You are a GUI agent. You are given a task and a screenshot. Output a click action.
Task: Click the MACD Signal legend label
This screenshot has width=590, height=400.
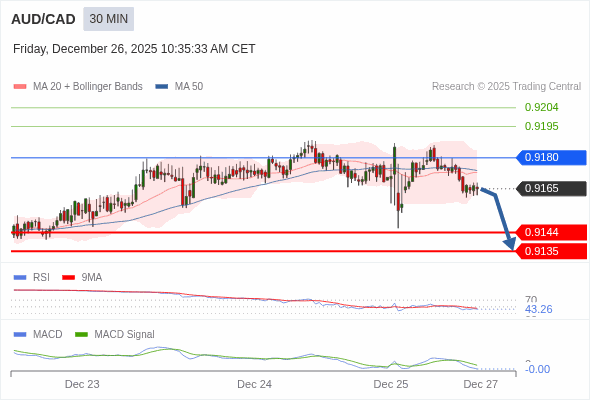pyautogui.click(x=124, y=335)
